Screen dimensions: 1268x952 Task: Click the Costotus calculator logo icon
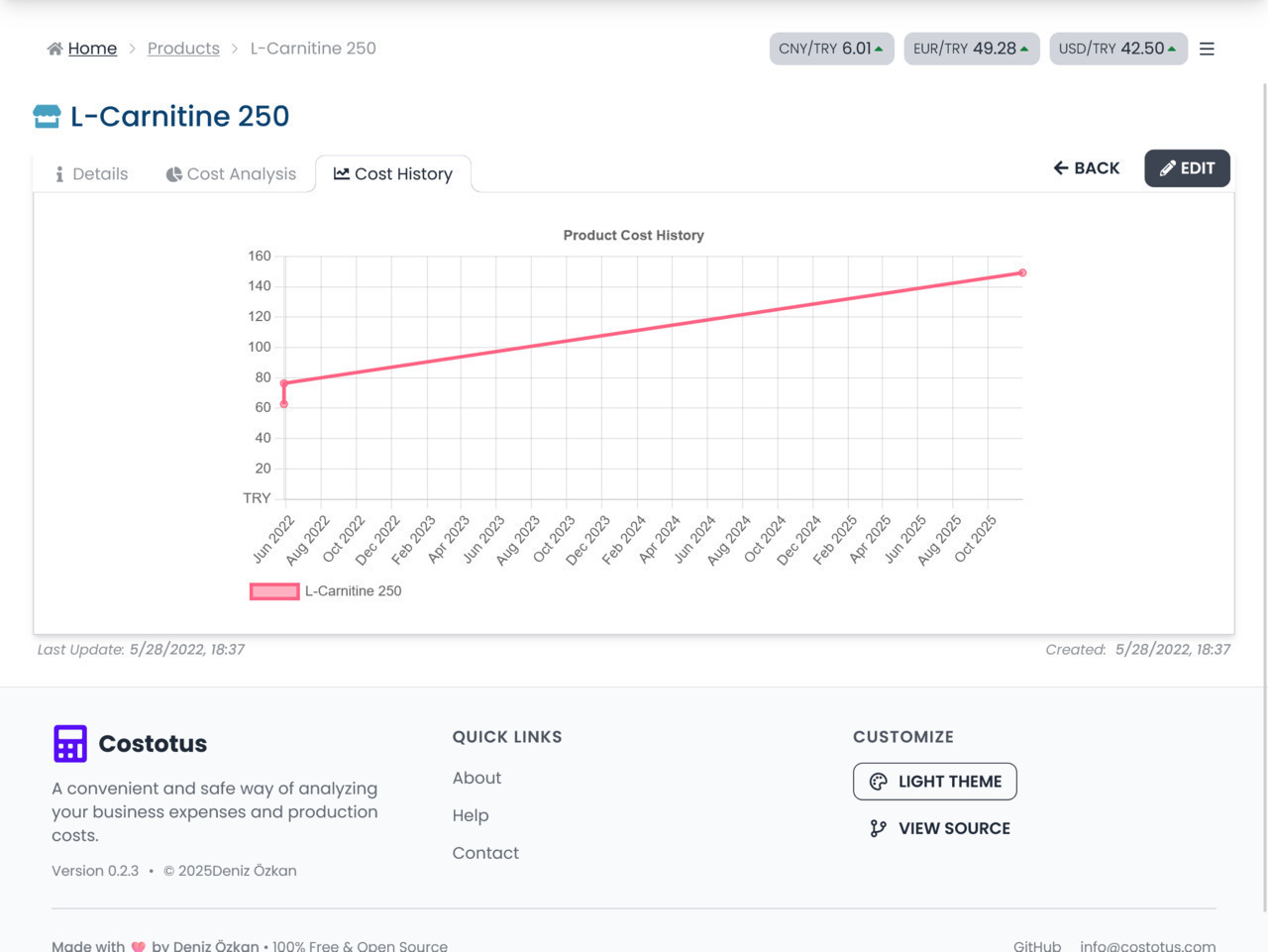(x=70, y=743)
